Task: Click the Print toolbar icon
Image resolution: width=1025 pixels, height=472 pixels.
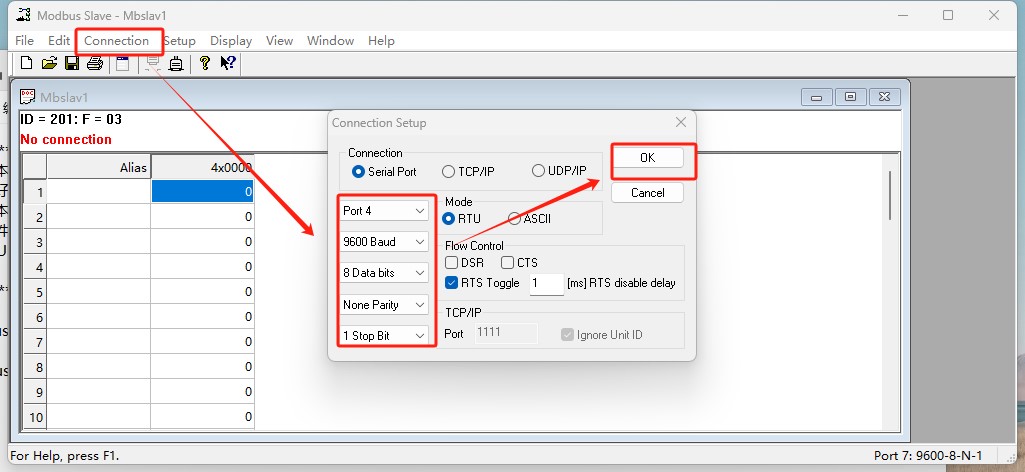Action: click(x=95, y=63)
